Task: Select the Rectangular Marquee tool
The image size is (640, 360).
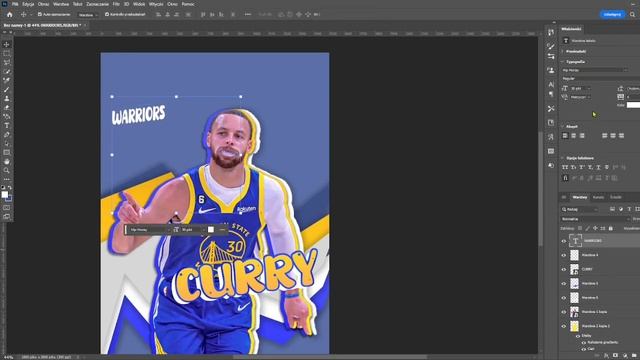Action: point(7,53)
